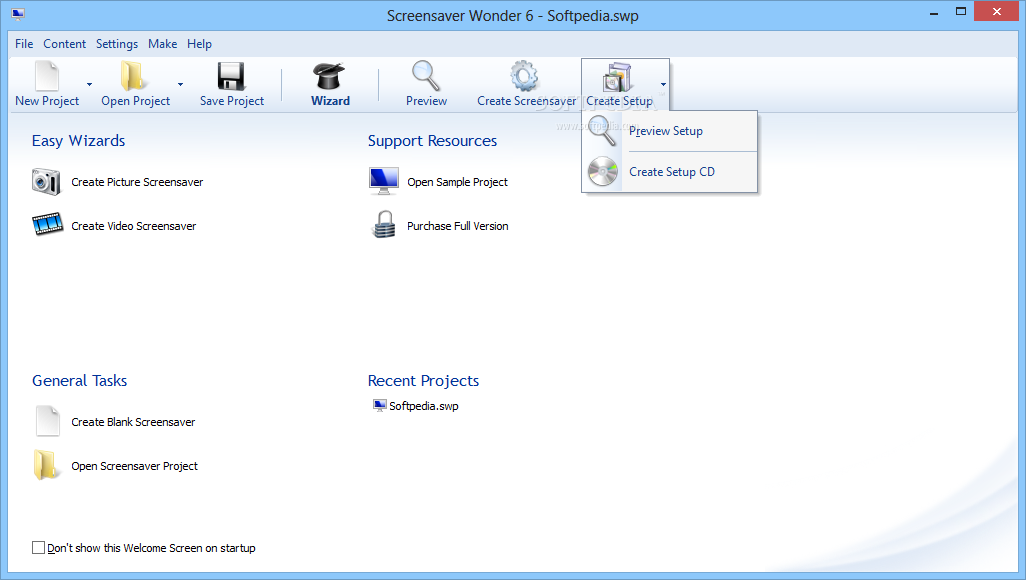Click the Create Screensaver toolbar label
The height and width of the screenshot is (580, 1026).
[527, 101]
